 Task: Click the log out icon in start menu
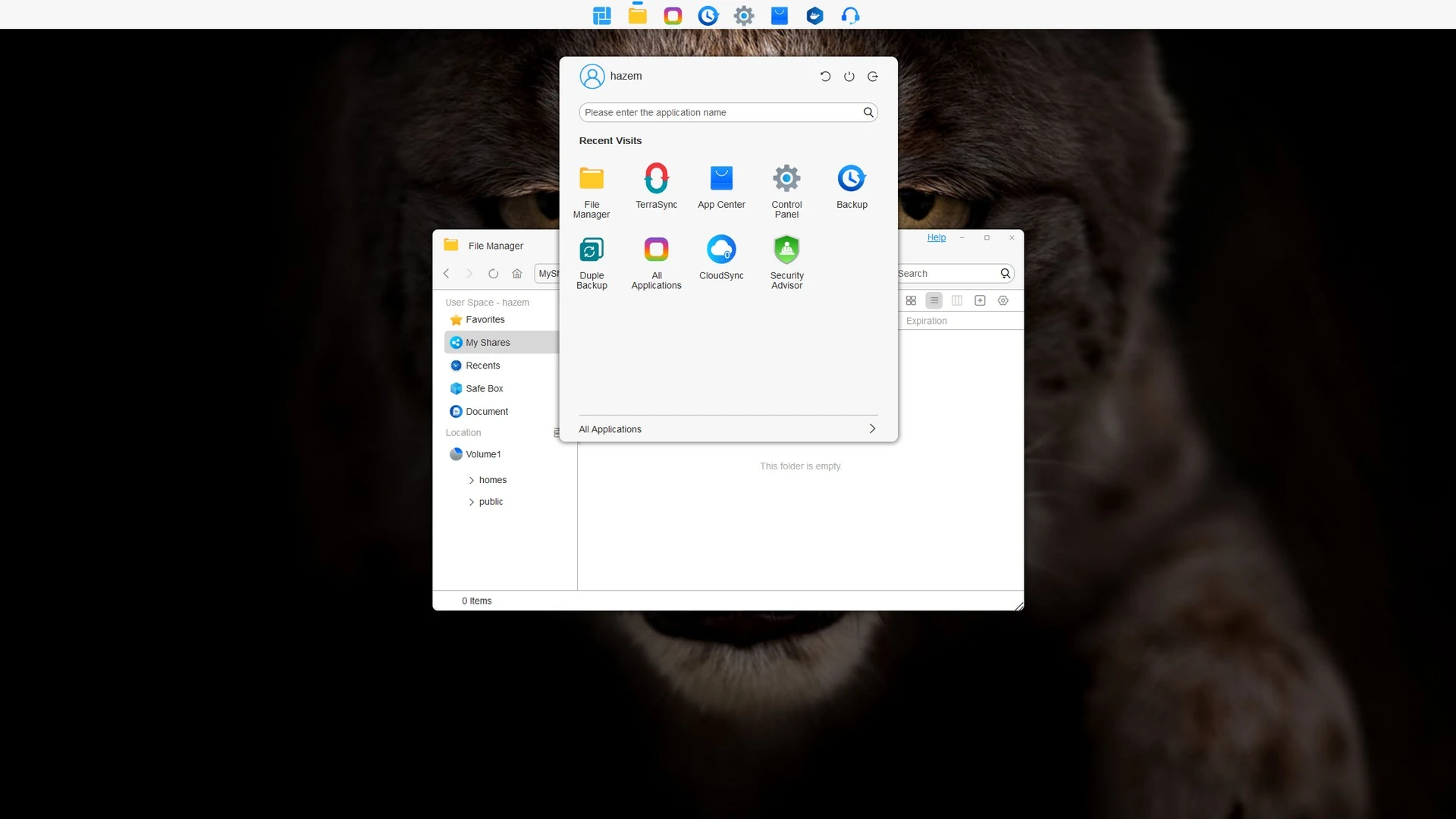[x=873, y=77]
